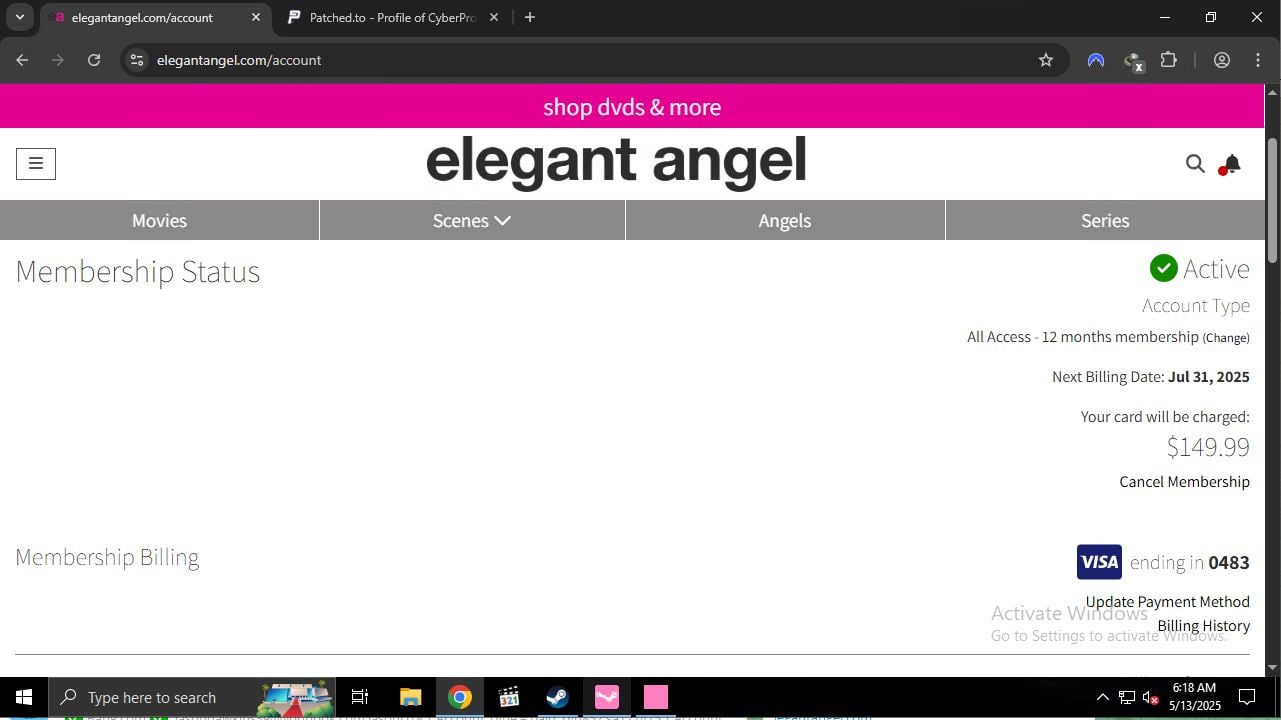1281x720 pixels.
Task: Open Chrome profile avatar icon
Action: (1222, 60)
